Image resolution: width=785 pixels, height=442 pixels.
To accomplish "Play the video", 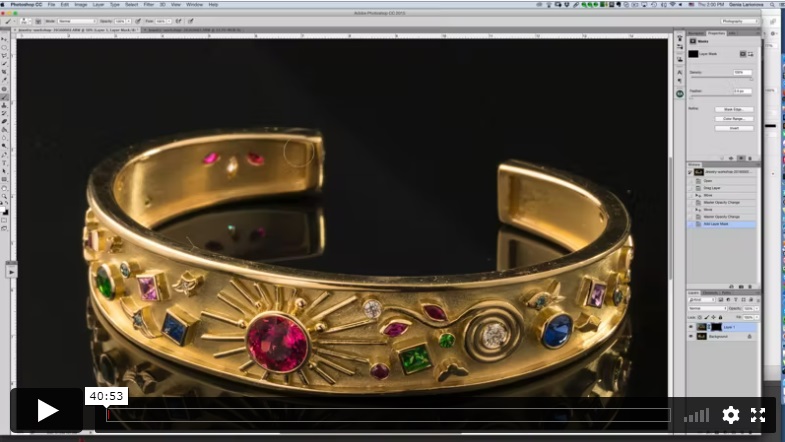I will pos(47,410).
